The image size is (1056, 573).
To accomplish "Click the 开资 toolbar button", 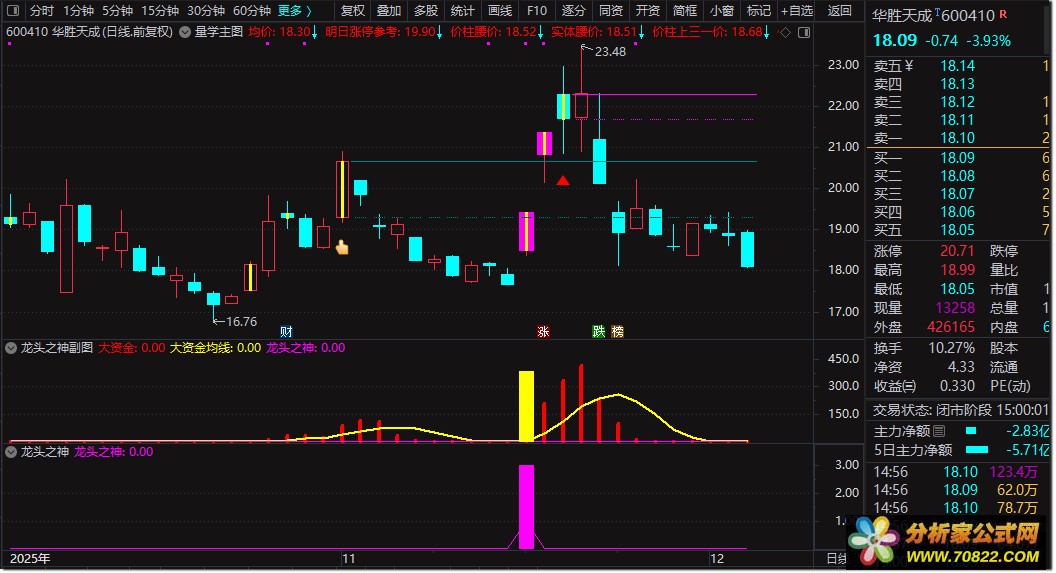I will point(648,11).
